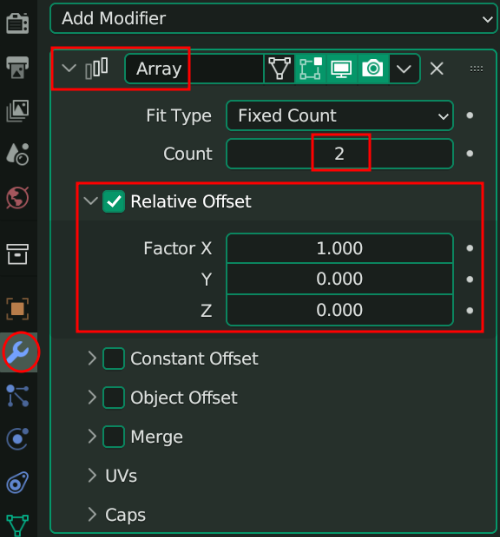Screen dimensions: 500x537
Task: Open the Object Data mesh tab
Action: [18, 525]
